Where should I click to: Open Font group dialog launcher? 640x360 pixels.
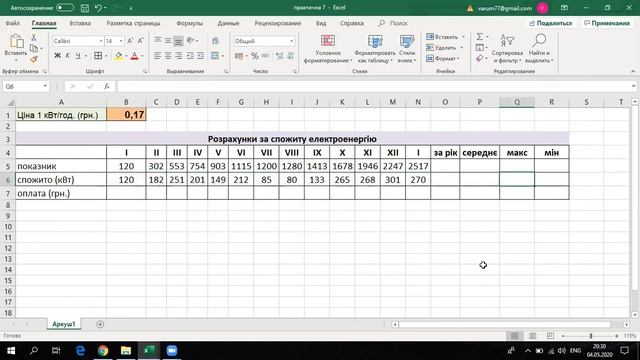(145, 71)
